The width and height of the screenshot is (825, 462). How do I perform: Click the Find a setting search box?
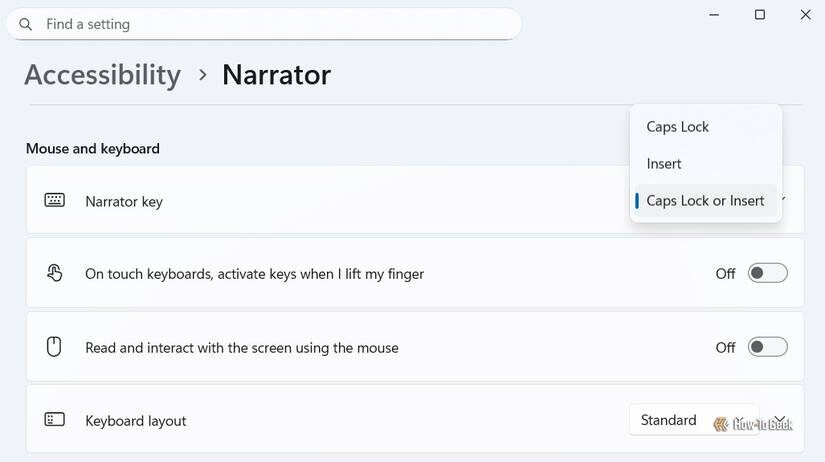pos(270,24)
